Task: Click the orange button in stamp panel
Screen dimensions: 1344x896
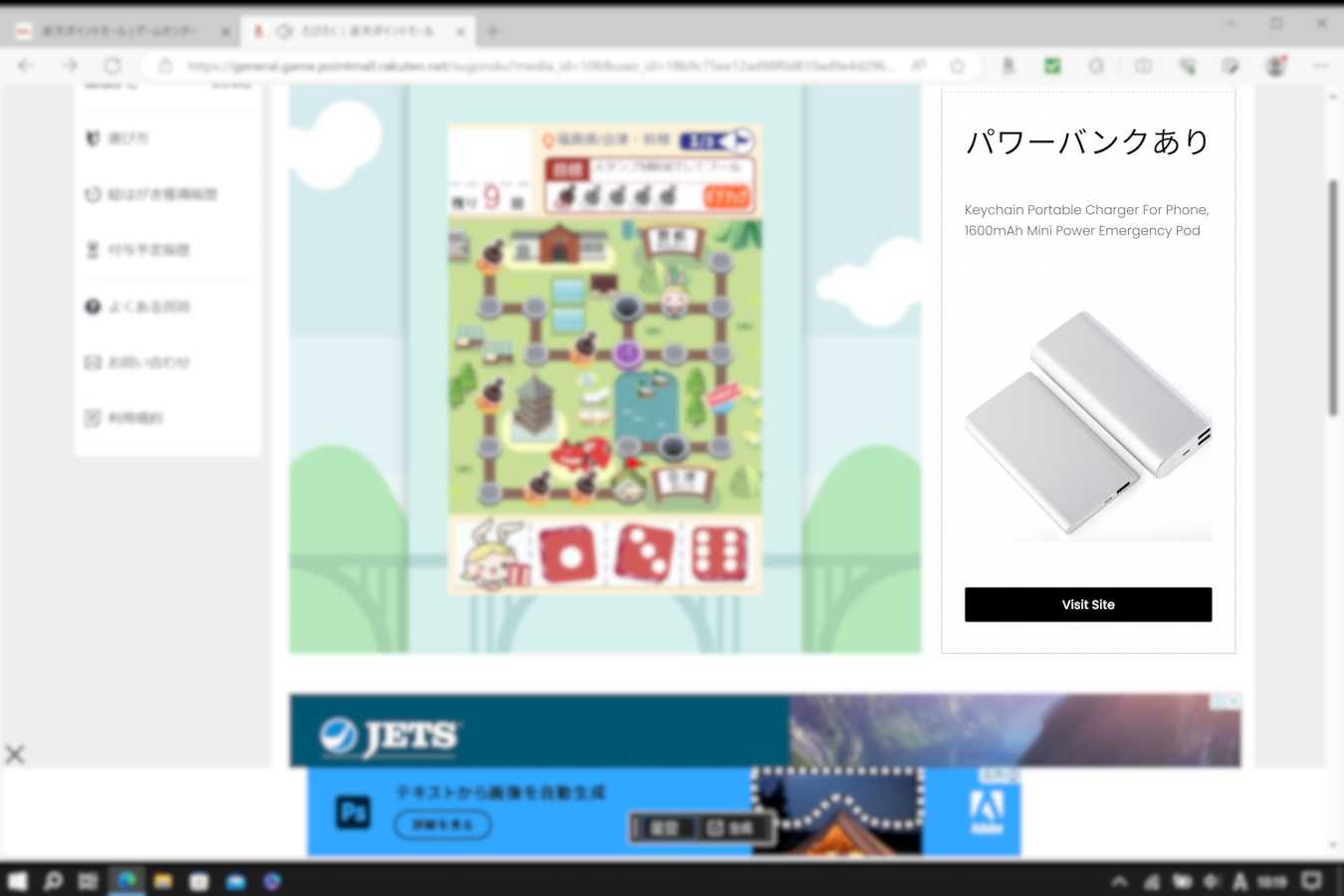Action: pos(726,197)
